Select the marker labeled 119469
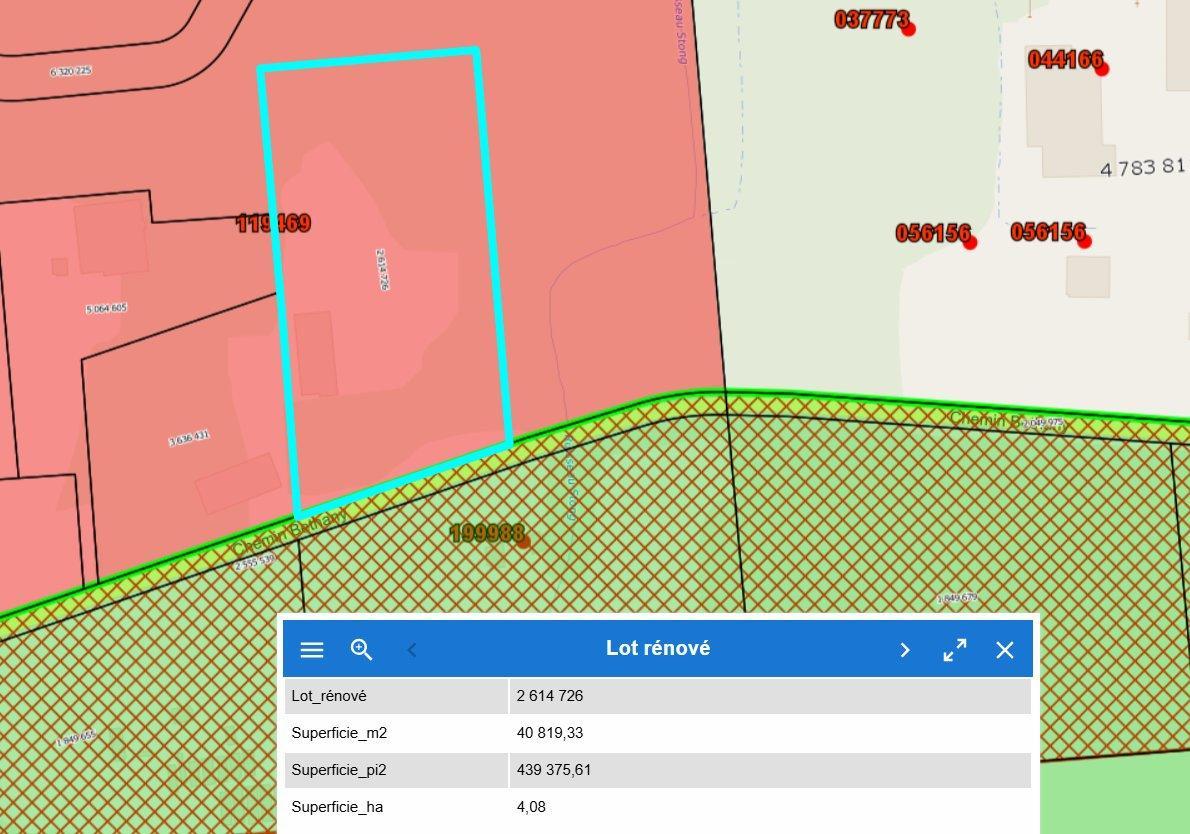This screenshot has width=1190, height=834. point(273,223)
